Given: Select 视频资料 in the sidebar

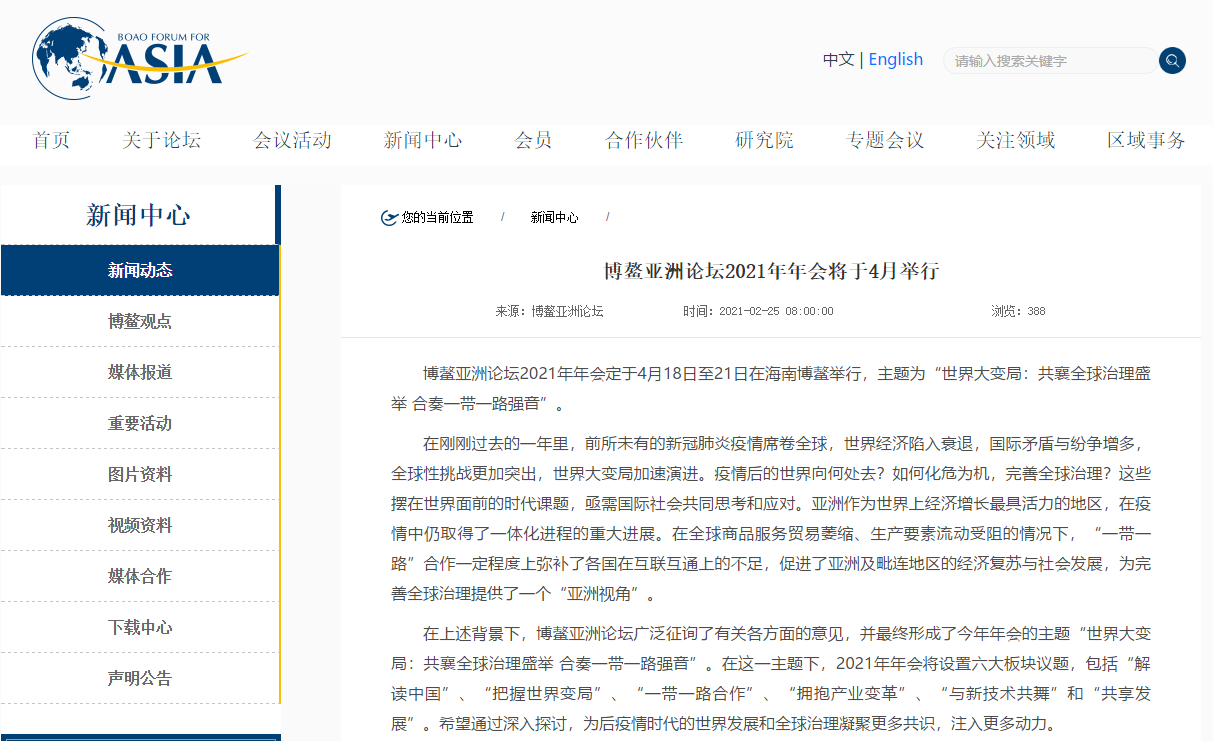Looking at the screenshot, I should [140, 526].
